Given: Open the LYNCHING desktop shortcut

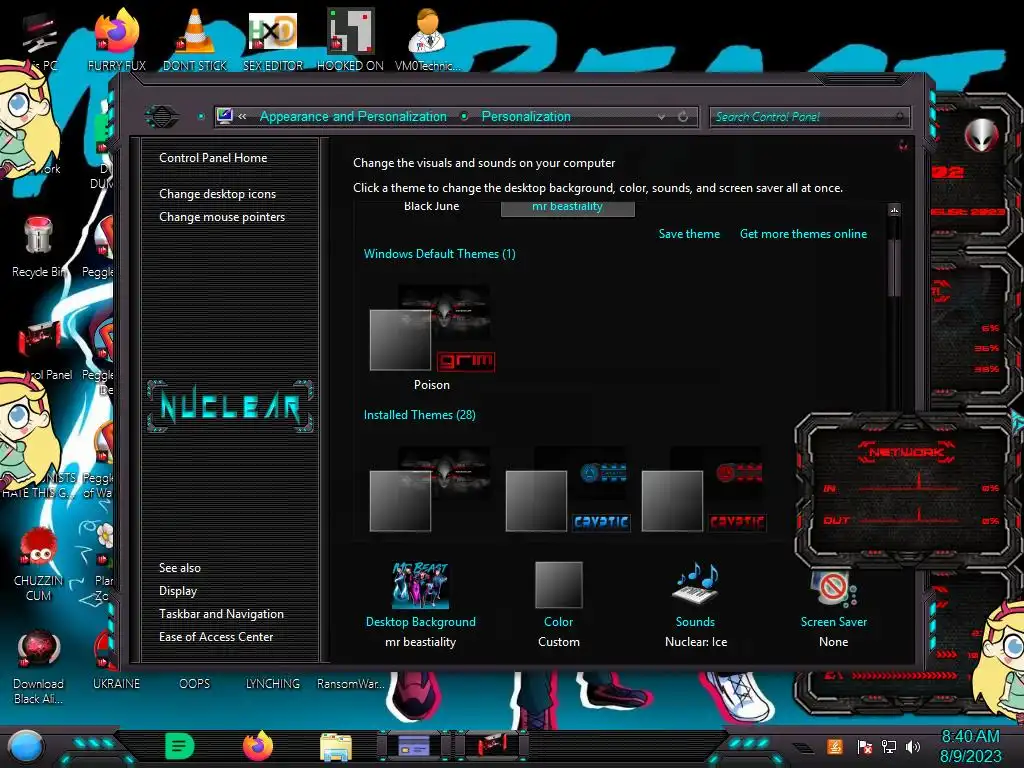Looking at the screenshot, I should [x=273, y=683].
